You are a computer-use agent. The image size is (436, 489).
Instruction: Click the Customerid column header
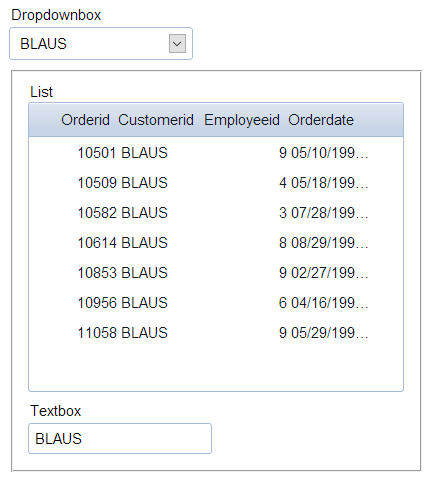[x=156, y=120]
